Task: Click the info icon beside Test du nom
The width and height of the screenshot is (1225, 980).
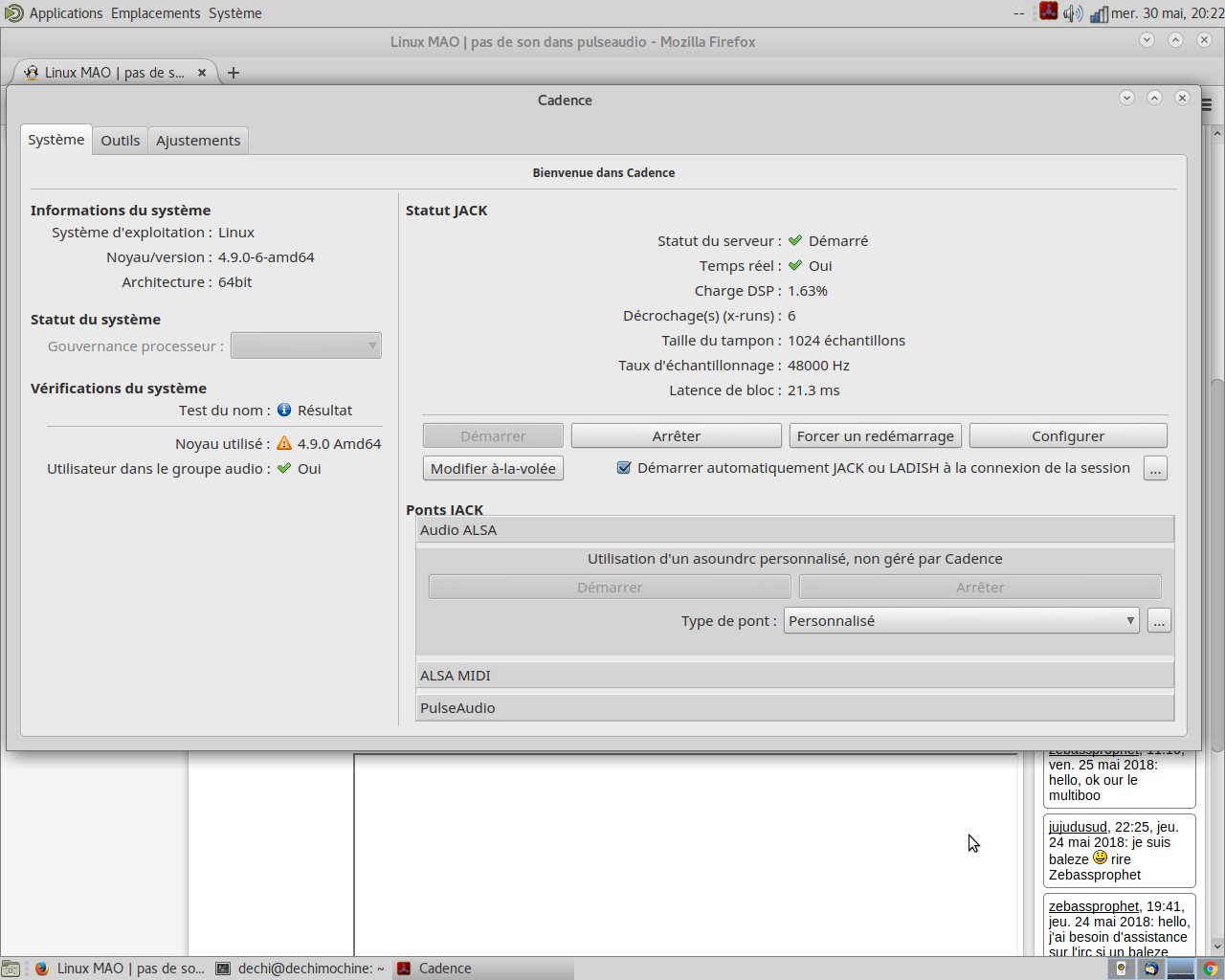Action: (x=284, y=410)
